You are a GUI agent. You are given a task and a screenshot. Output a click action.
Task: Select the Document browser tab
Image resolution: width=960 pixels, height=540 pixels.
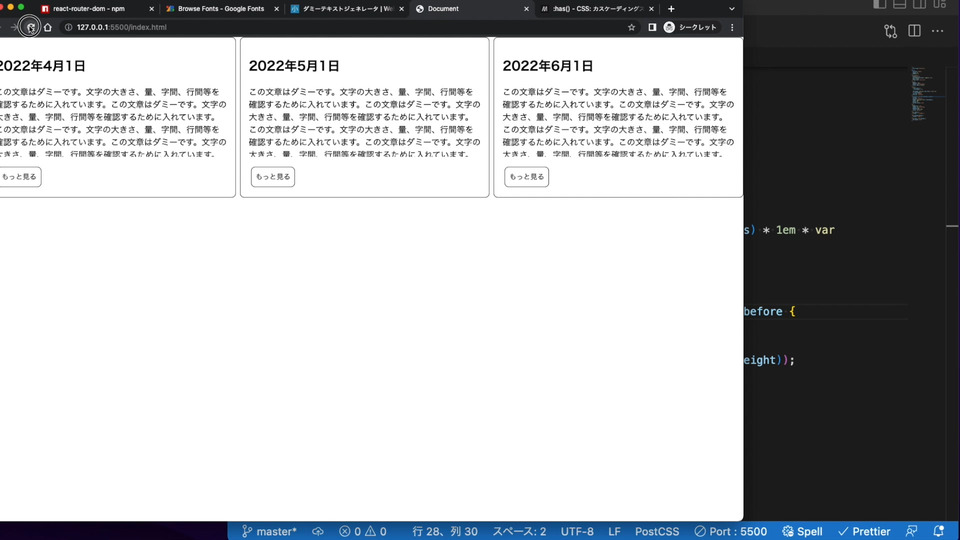[x=443, y=9]
